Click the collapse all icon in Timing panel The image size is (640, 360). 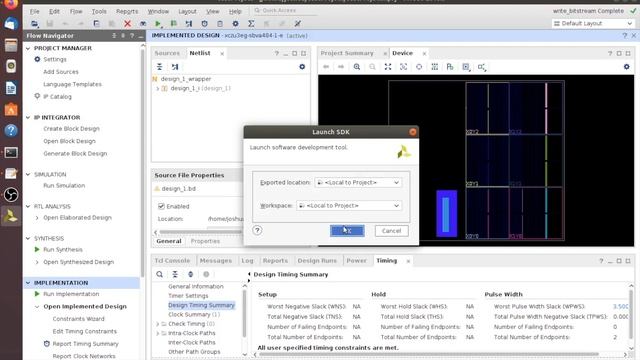click(175, 274)
